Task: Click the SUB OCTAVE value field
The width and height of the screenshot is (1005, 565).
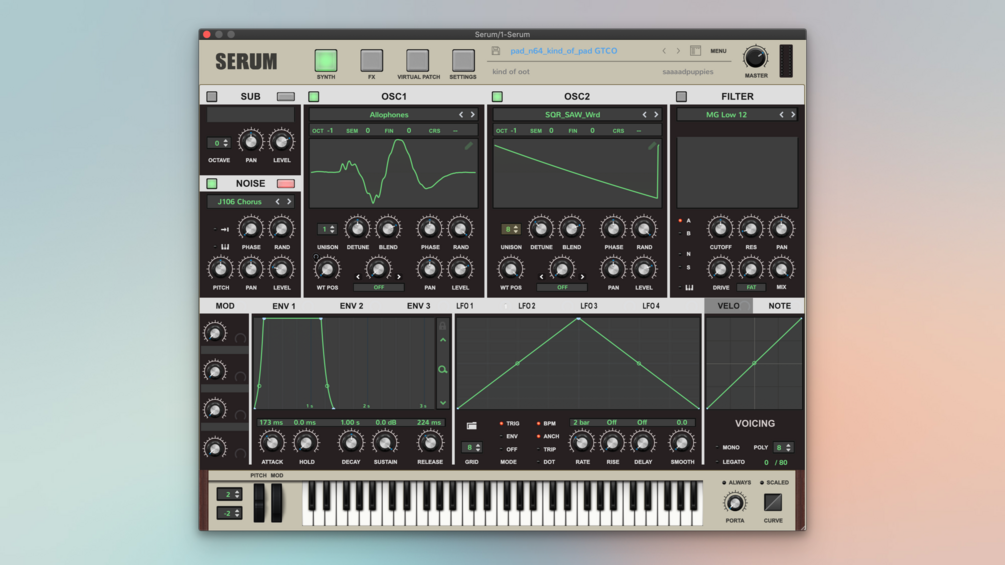Action: click(219, 143)
